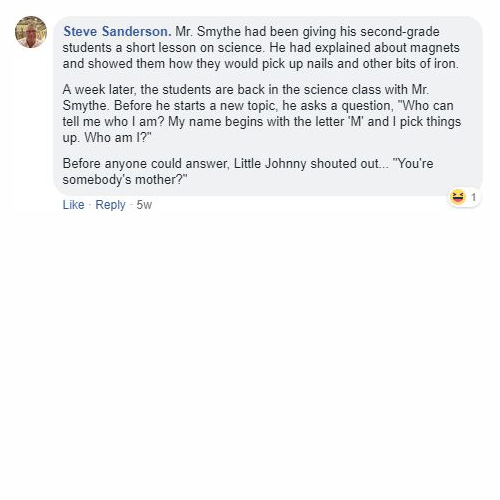Click 'My name begins with the letter'
Viewport: 500px width, 500px height.
point(256,122)
